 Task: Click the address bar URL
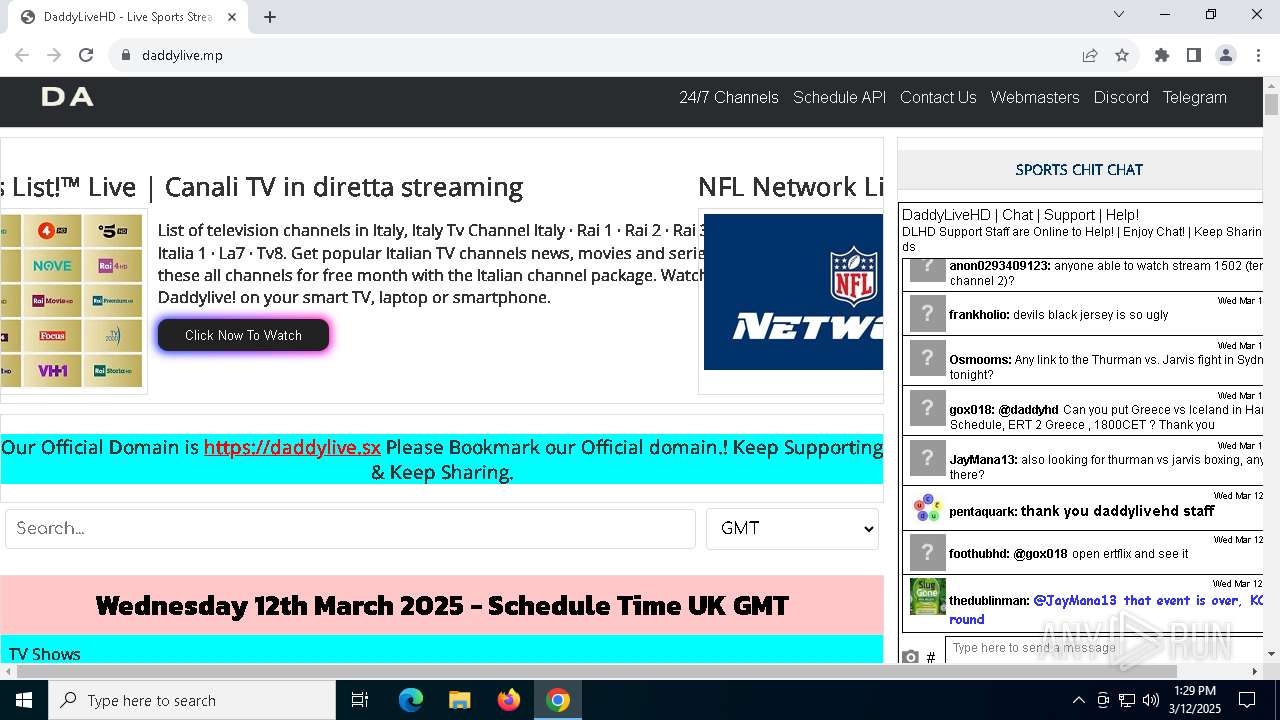click(182, 55)
